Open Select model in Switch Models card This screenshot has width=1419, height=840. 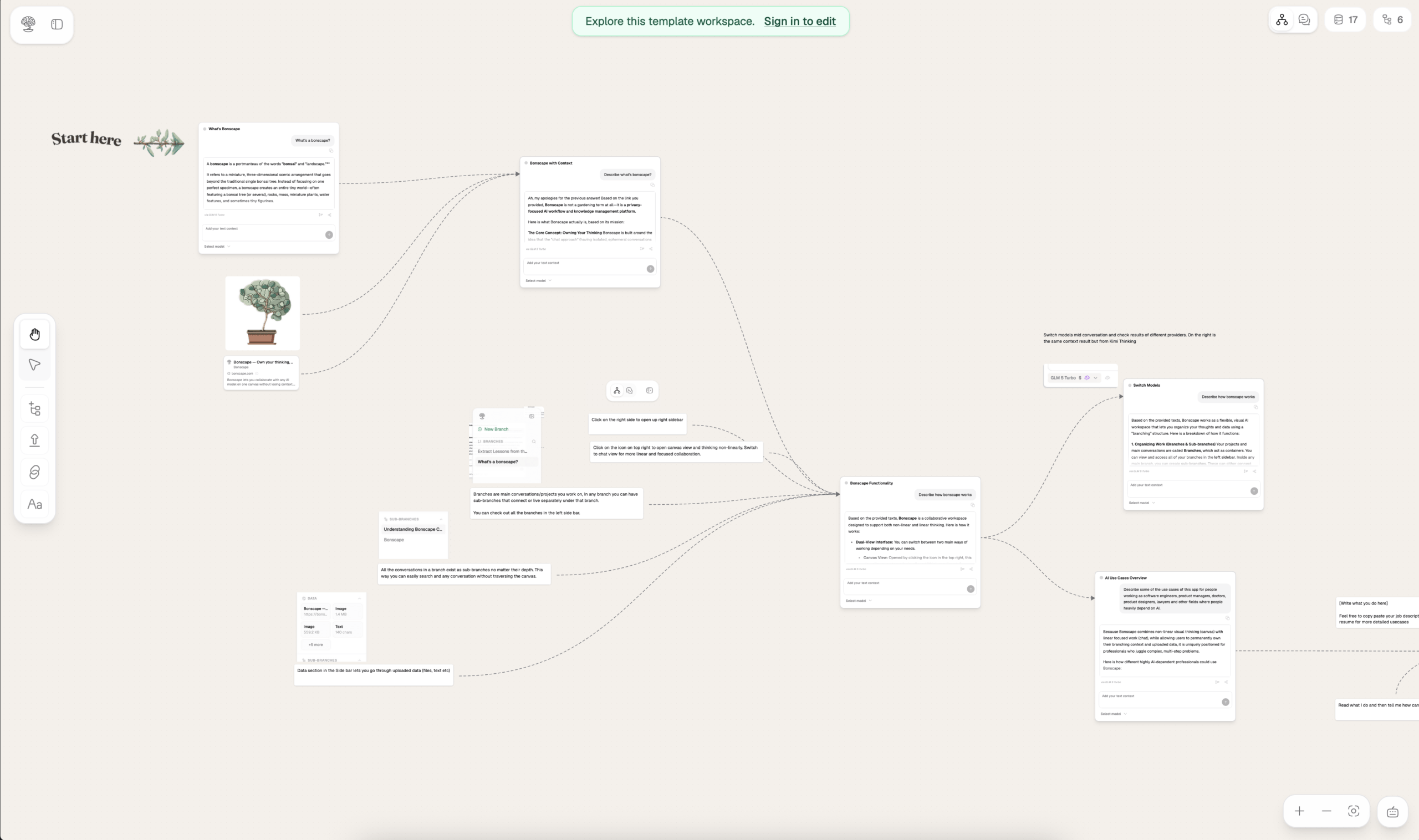point(1141,503)
